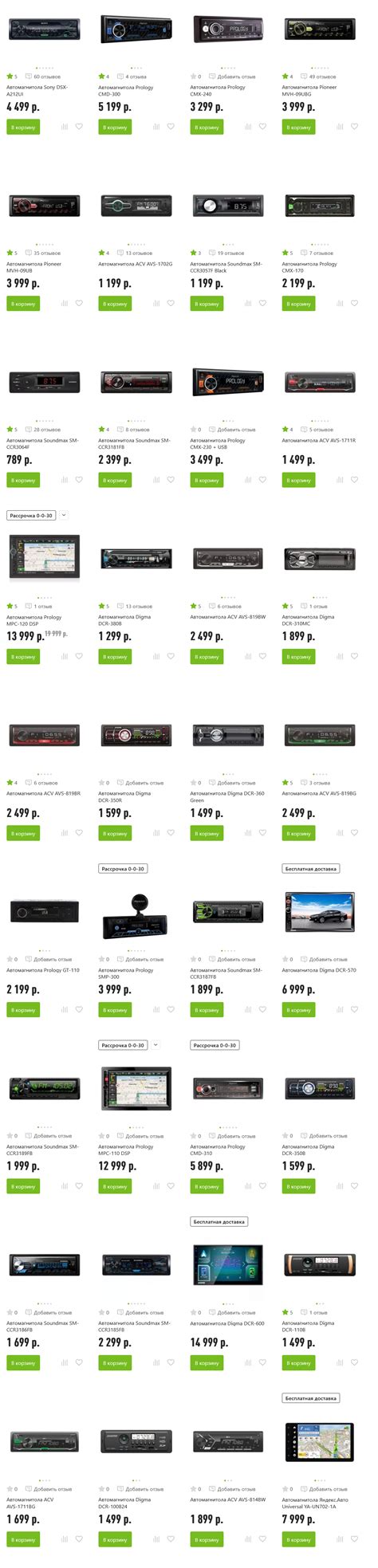Click compare icon for Digma DCR-380B
378x1568 pixels.
pyautogui.click(x=156, y=657)
